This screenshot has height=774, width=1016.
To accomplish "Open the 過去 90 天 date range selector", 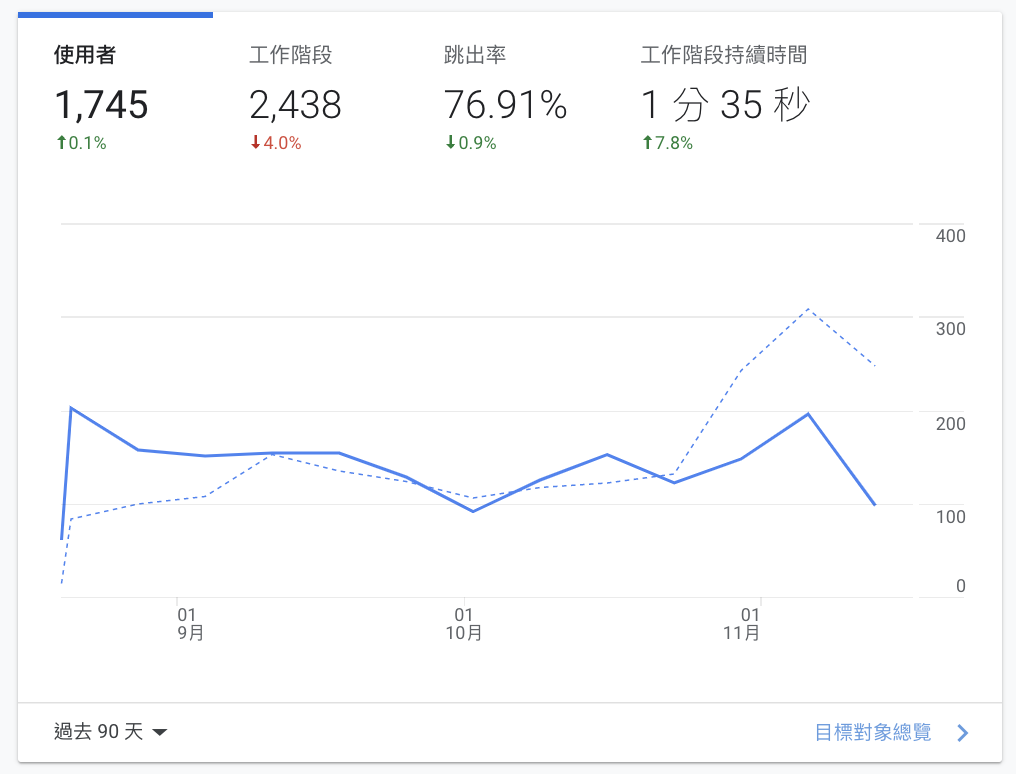I will [99, 732].
